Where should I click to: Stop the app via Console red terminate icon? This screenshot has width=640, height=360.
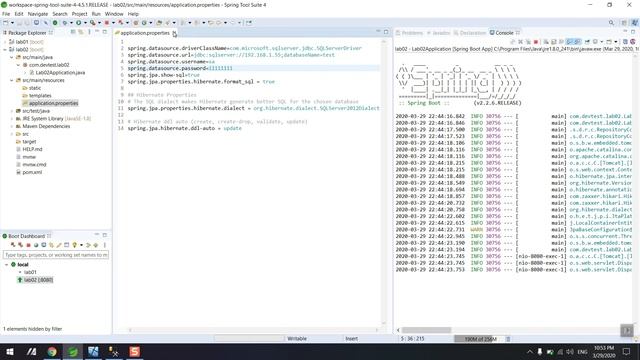[x=536, y=42]
